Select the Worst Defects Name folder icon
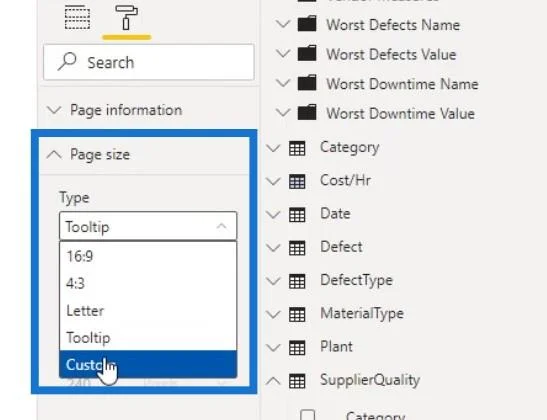 (x=307, y=24)
